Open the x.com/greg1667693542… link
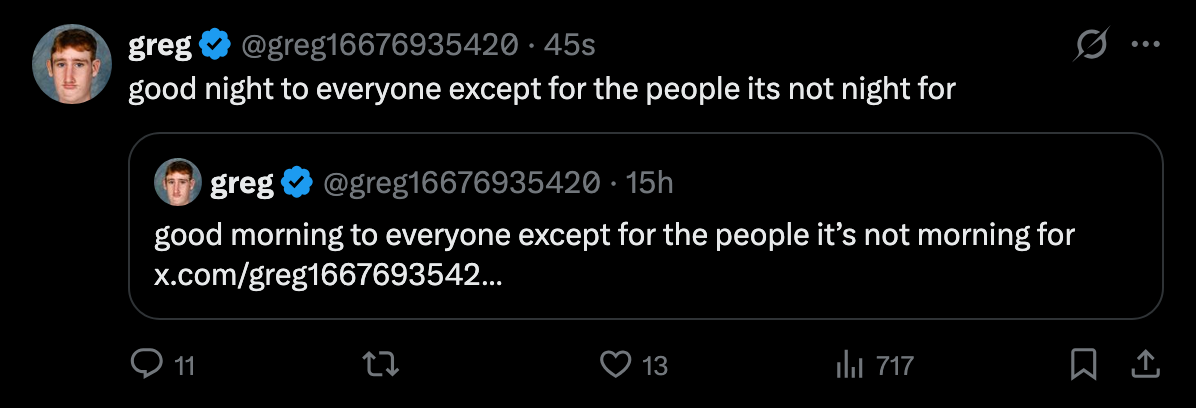Image resolution: width=1196 pixels, height=408 pixels. click(328, 276)
